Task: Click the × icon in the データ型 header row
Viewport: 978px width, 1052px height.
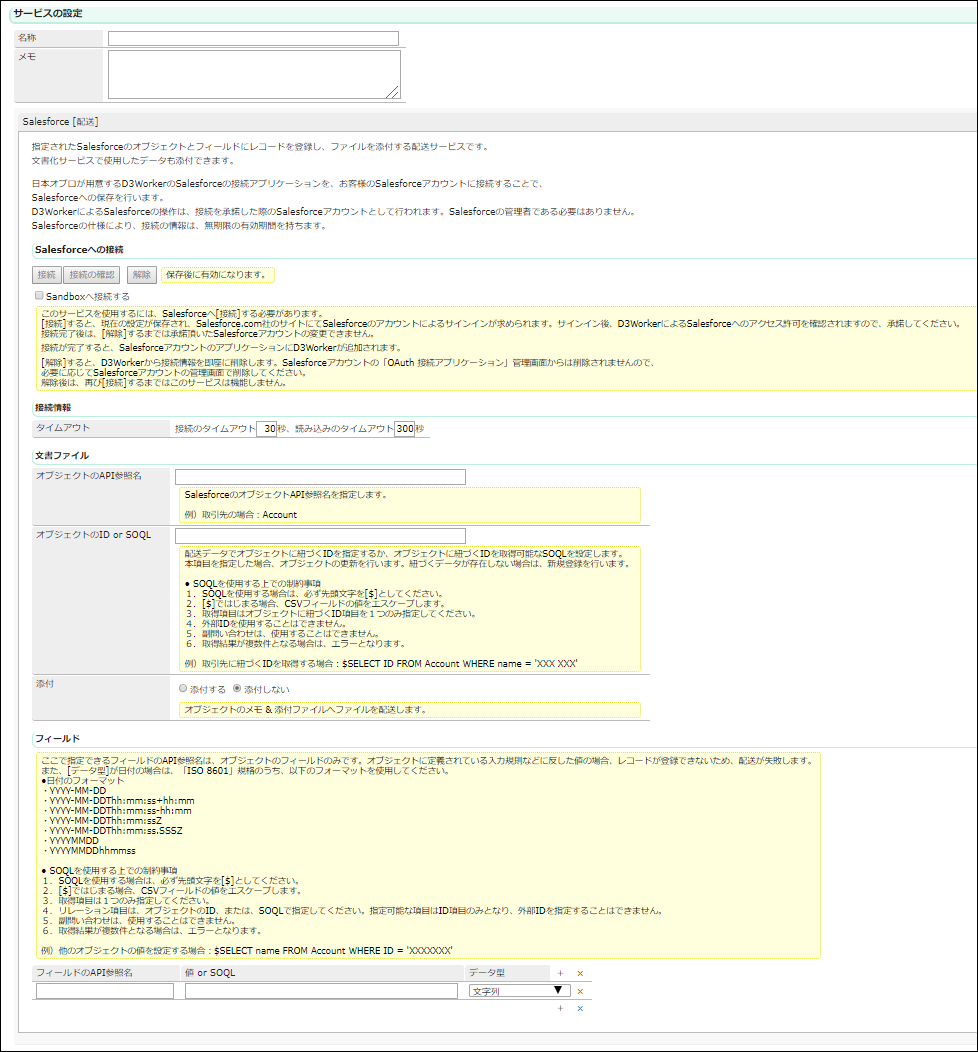Action: [580, 974]
